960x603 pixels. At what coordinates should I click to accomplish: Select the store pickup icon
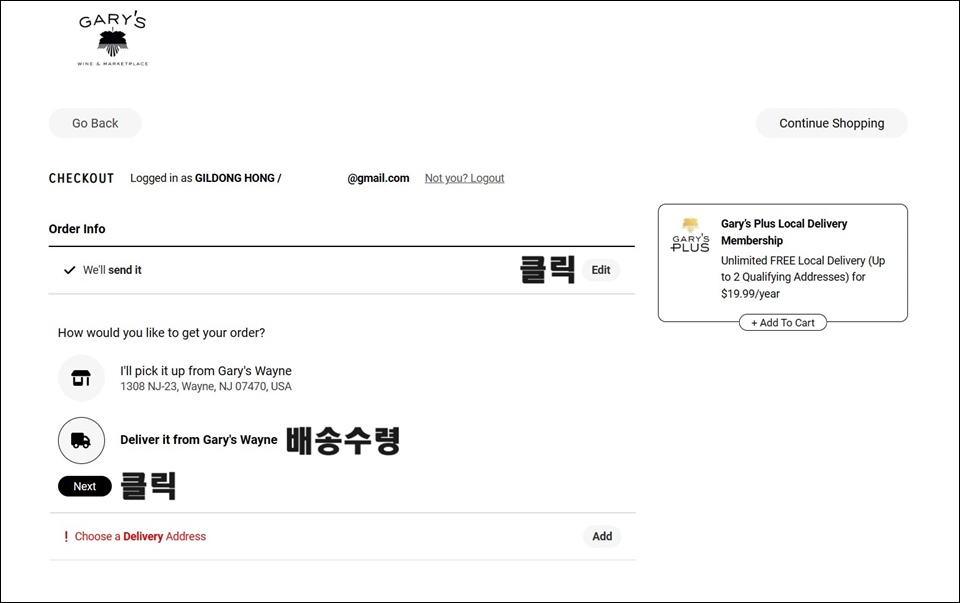click(81, 378)
